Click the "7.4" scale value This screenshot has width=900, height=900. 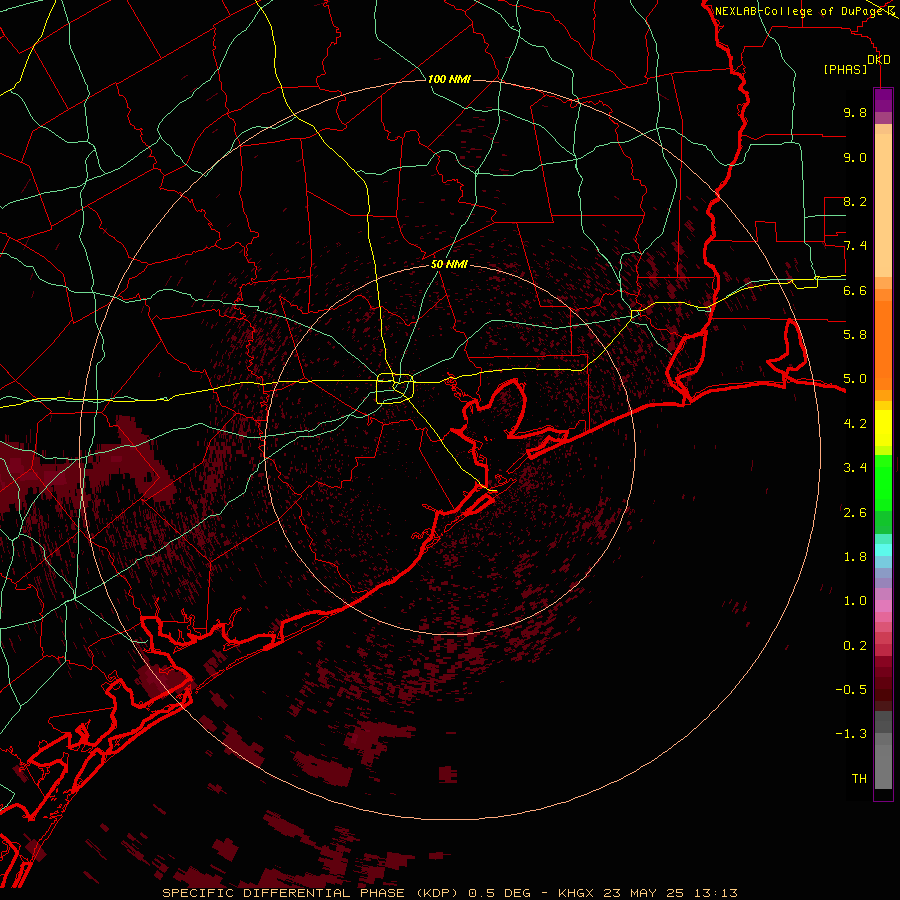point(855,246)
